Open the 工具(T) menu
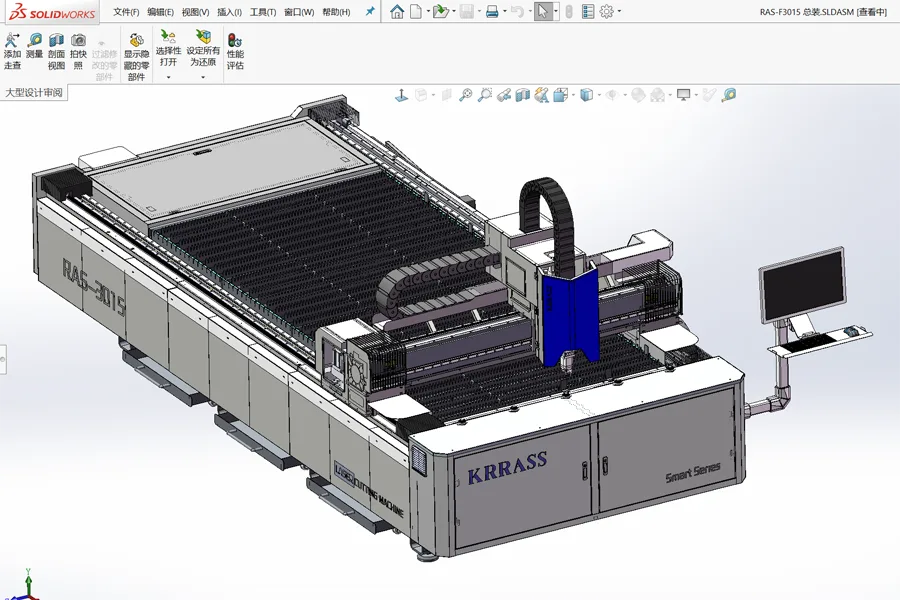Screen dimensions: 900x600 (263, 11)
